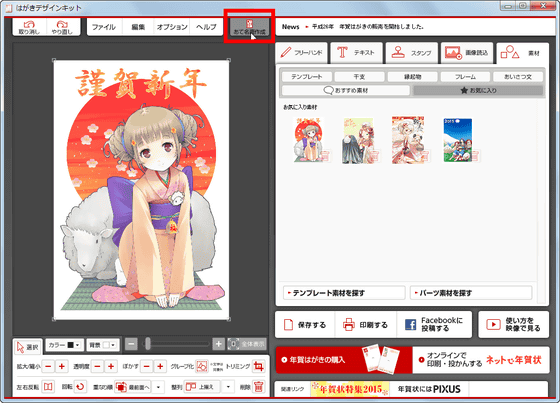Select the Mount Fuji template thumbnail
The image size is (560, 403).
tap(458, 140)
